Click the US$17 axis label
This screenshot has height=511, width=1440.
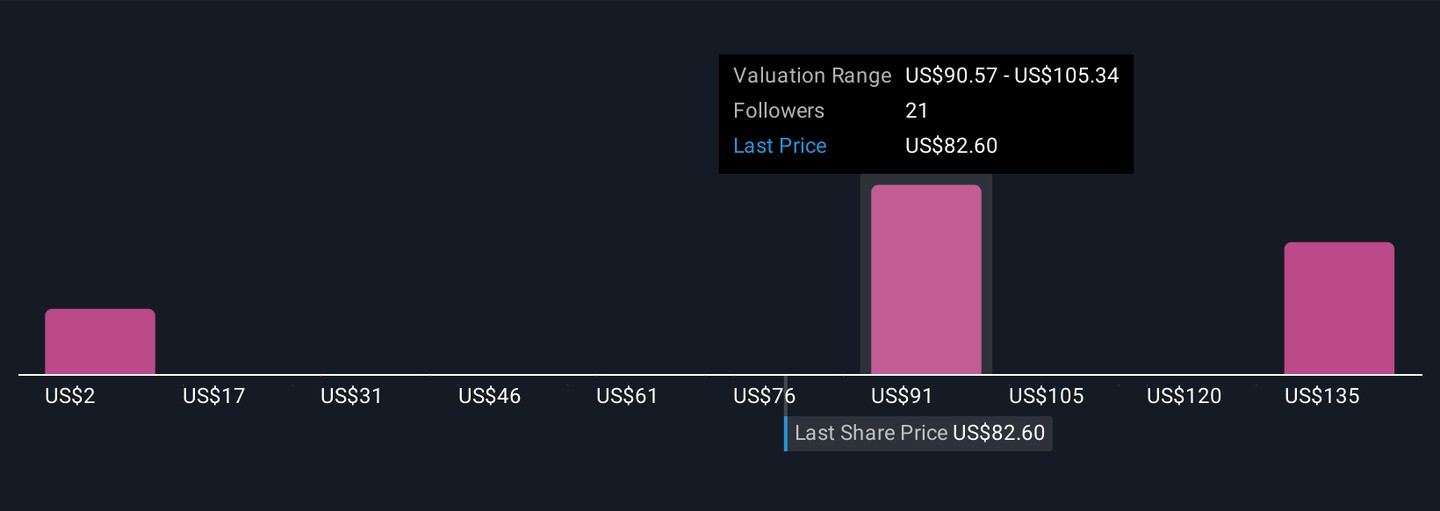214,396
